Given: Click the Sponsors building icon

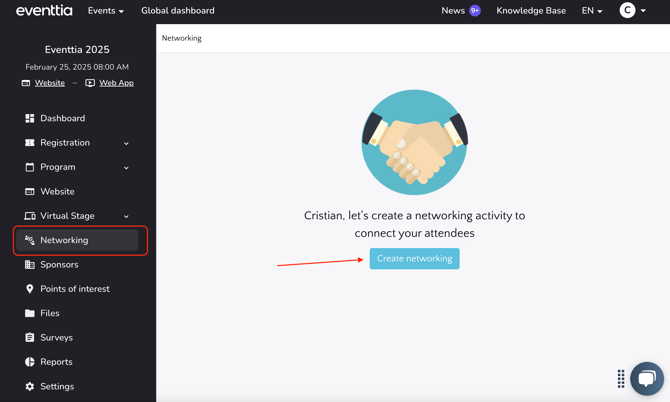Looking at the screenshot, I should (x=30, y=265).
